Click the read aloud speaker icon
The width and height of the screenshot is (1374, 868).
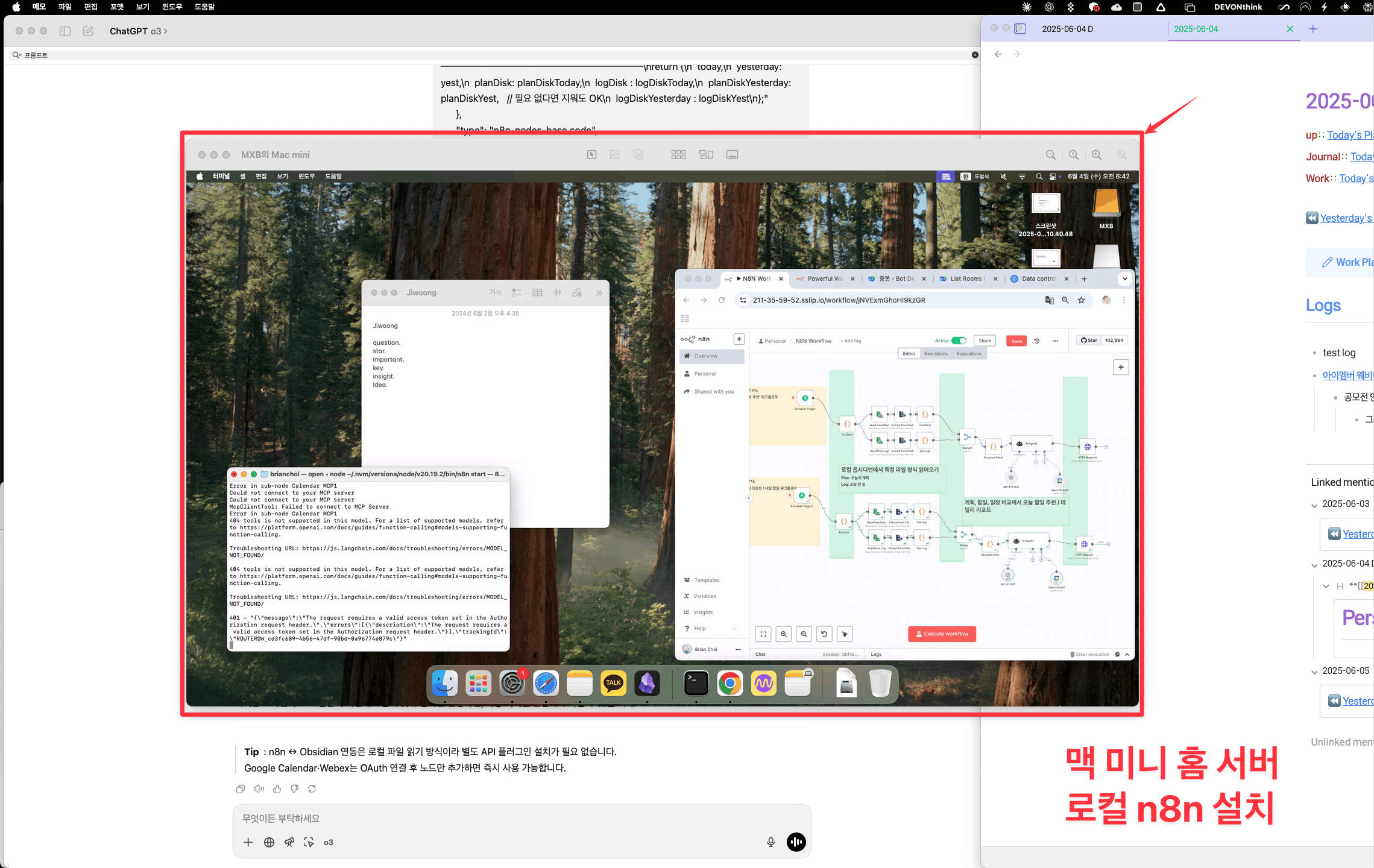pos(259,788)
